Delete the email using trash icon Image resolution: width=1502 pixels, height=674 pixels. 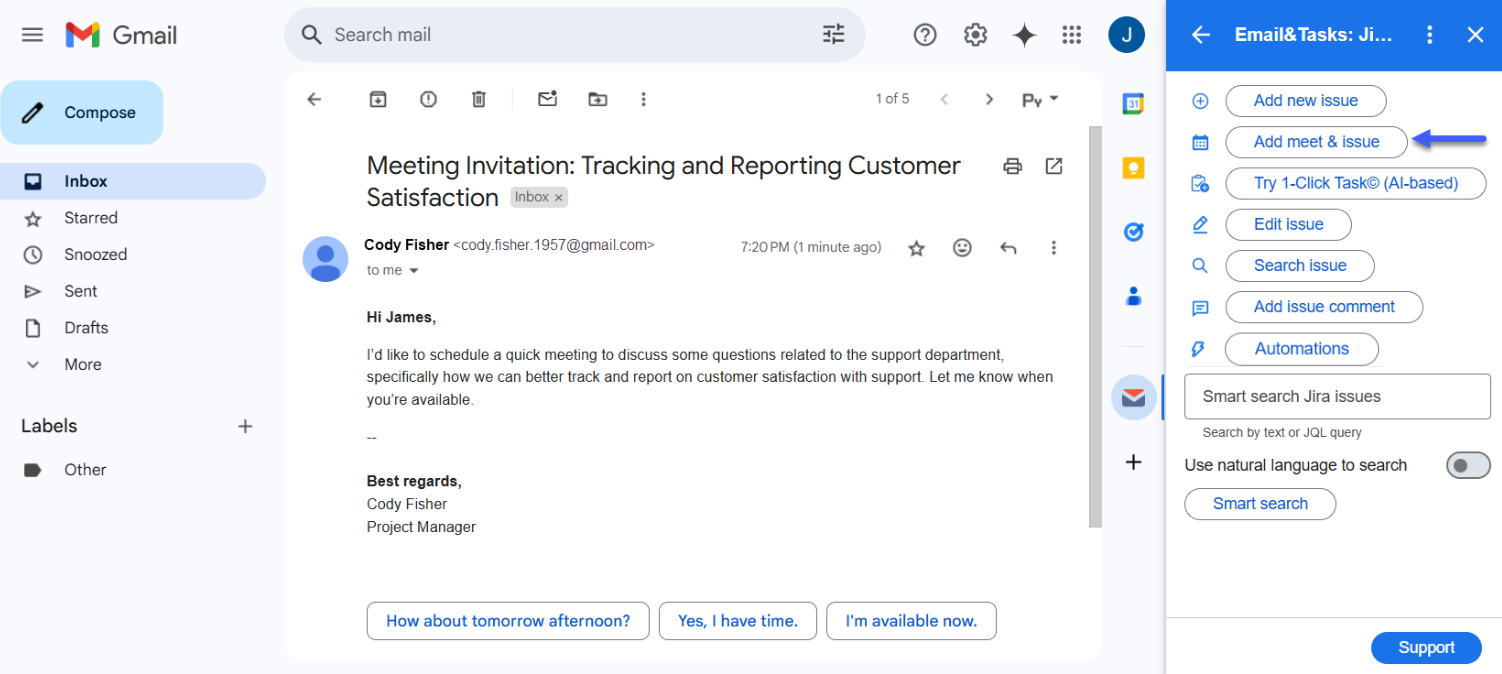(479, 99)
